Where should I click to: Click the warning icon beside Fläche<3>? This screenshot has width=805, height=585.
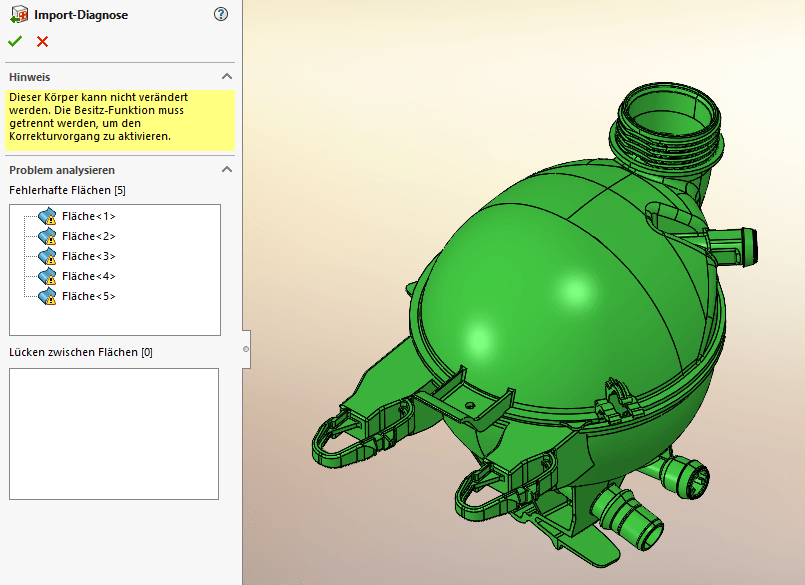pyautogui.click(x=47, y=256)
